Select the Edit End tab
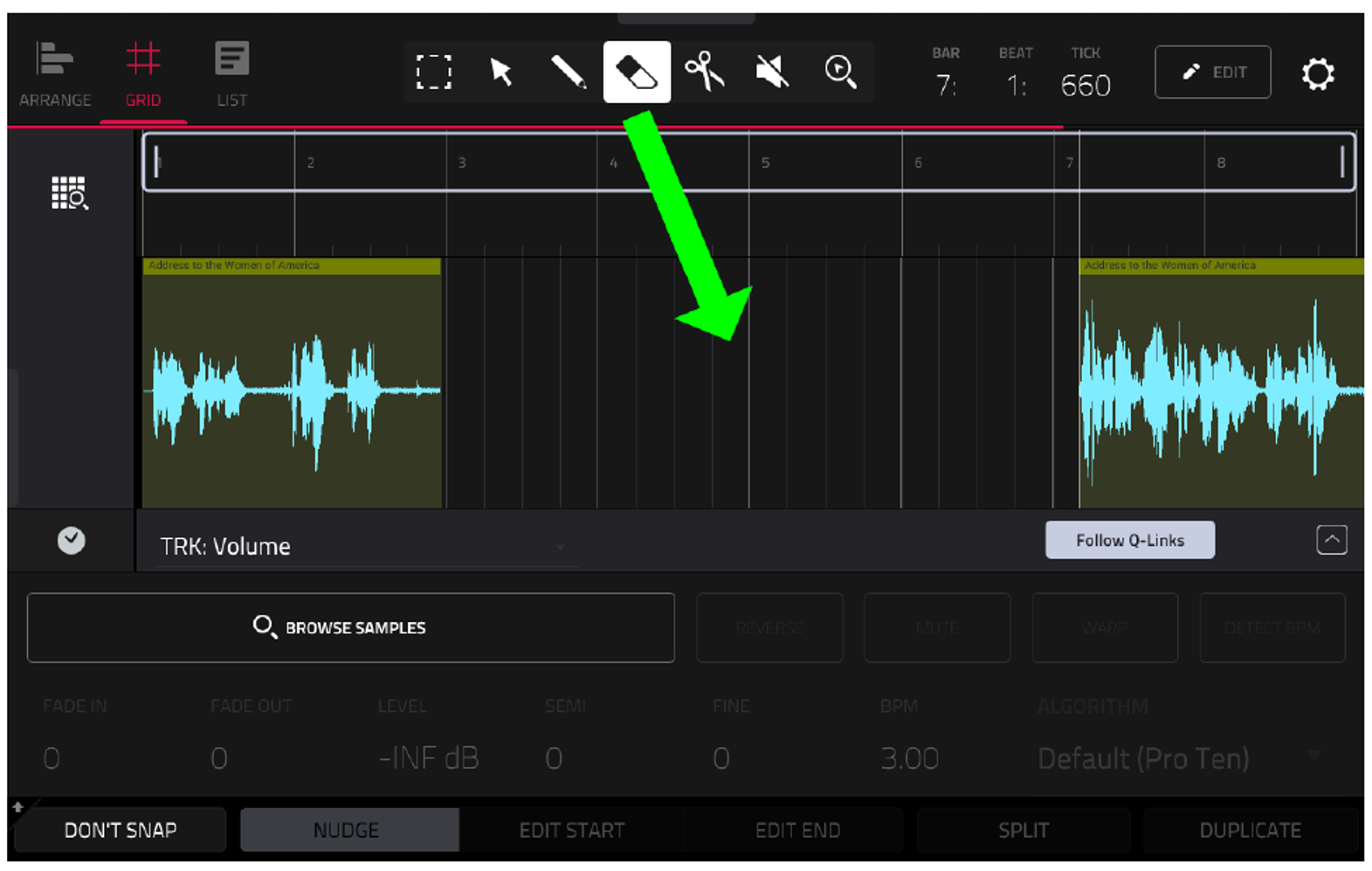 click(x=797, y=830)
